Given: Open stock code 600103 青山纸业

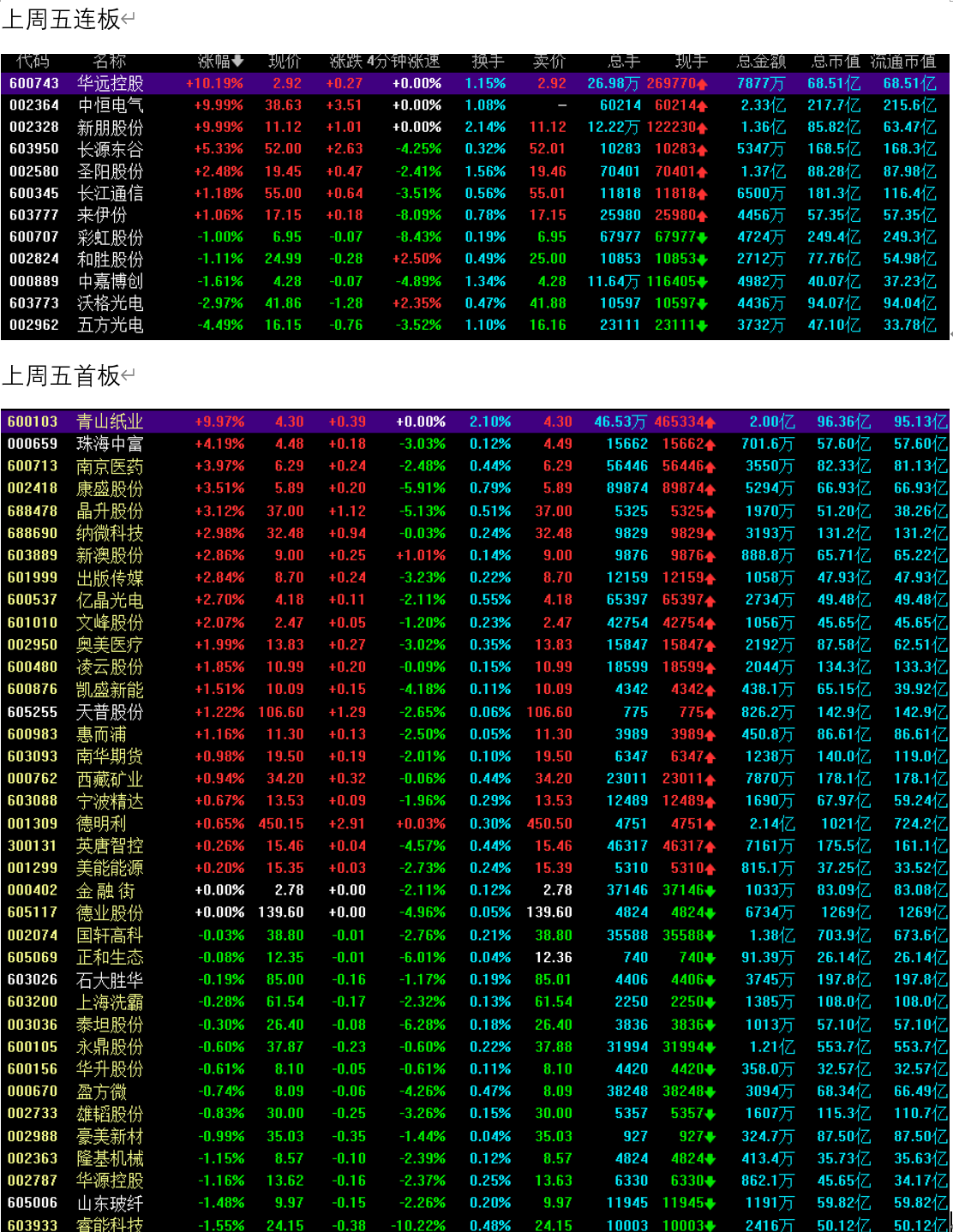Looking at the screenshot, I should coord(33,422).
